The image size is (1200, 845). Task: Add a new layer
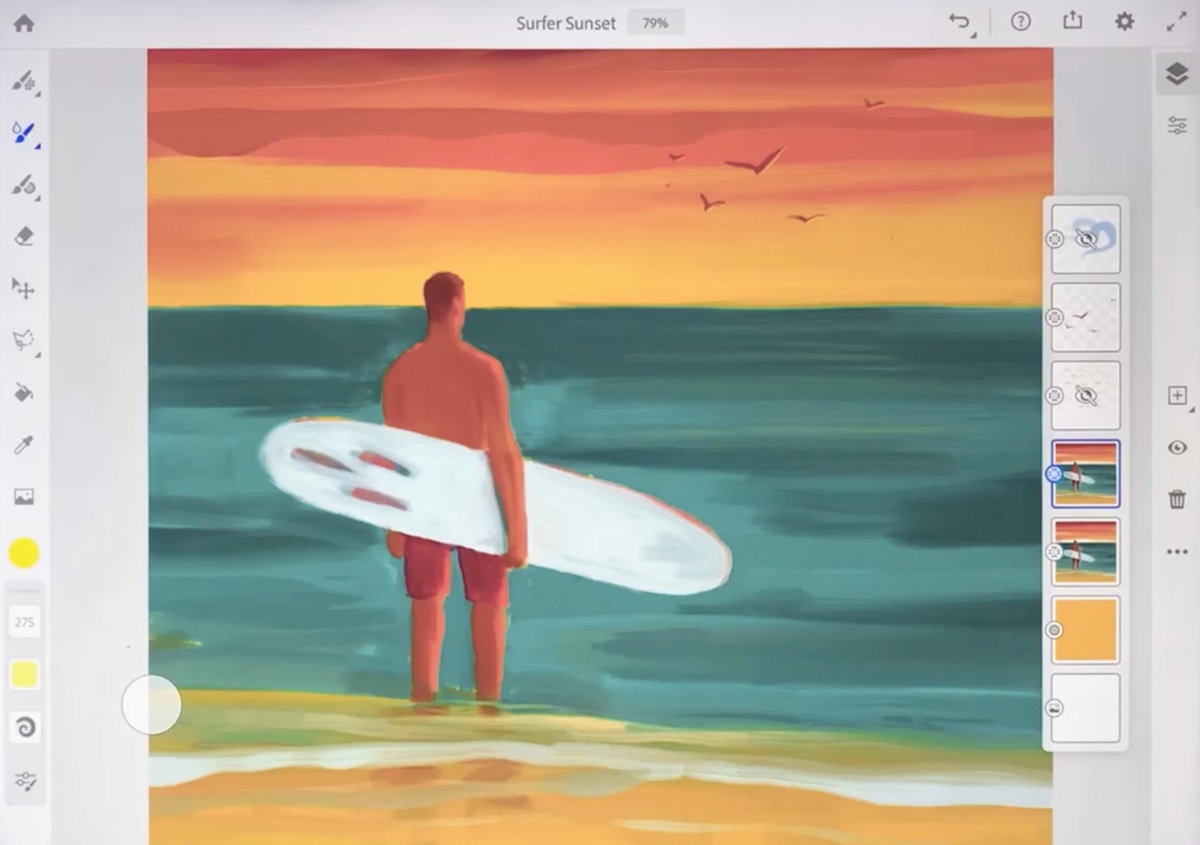(1177, 396)
